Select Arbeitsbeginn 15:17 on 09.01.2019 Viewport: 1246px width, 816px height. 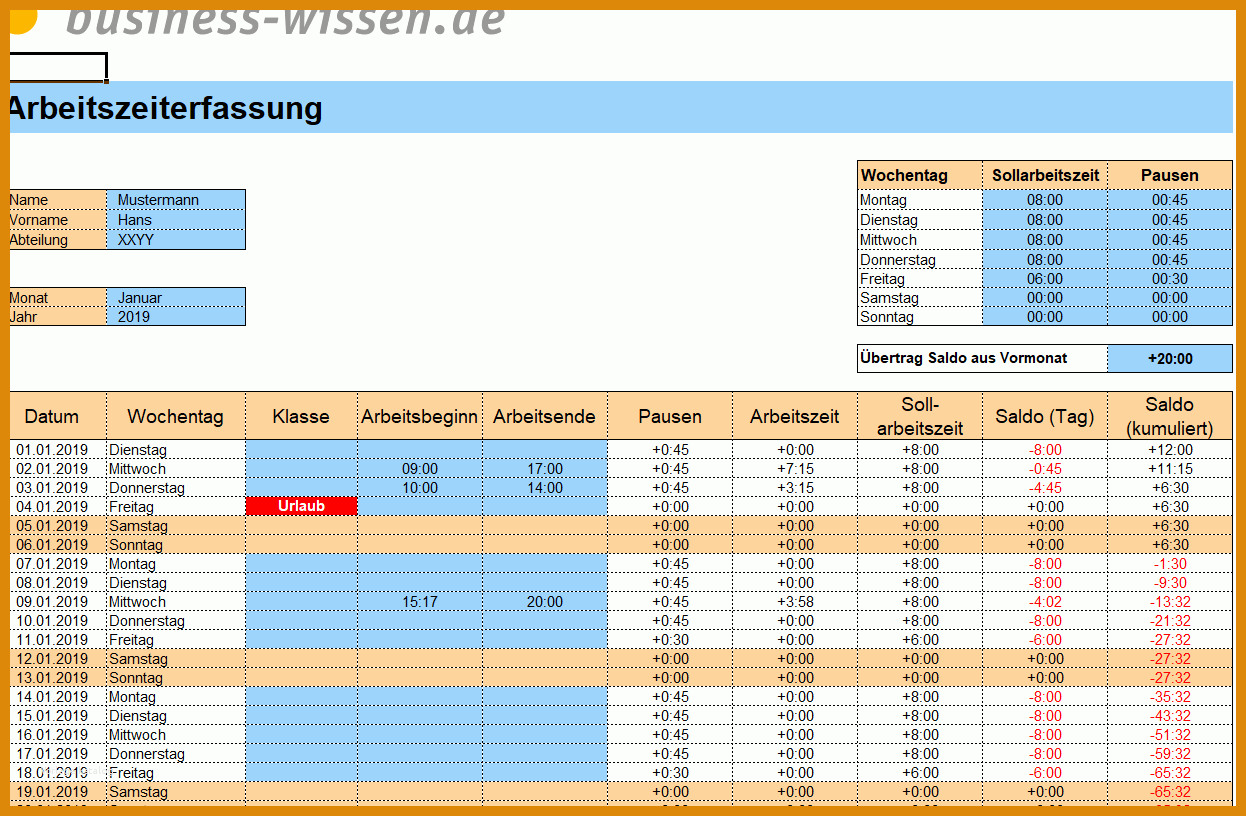420,602
